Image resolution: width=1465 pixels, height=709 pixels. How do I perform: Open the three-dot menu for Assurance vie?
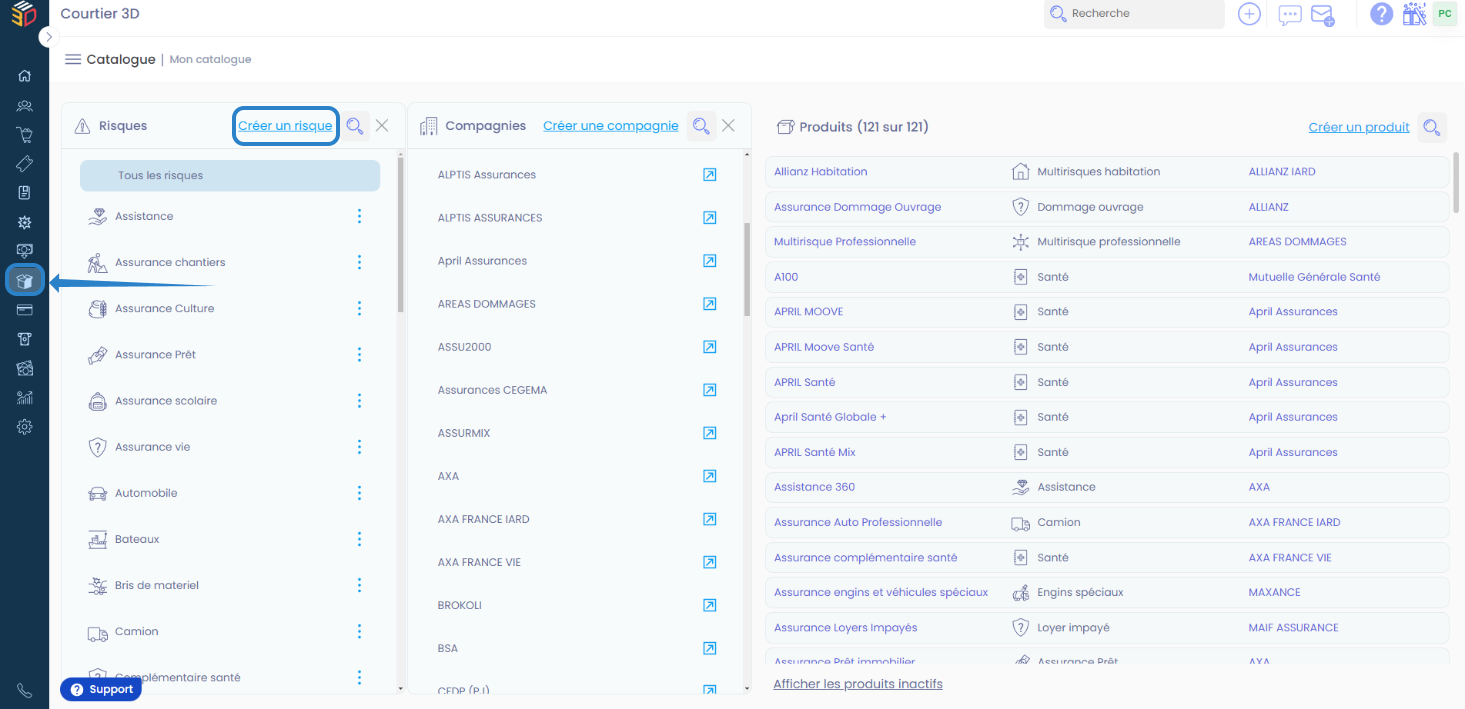click(360, 447)
